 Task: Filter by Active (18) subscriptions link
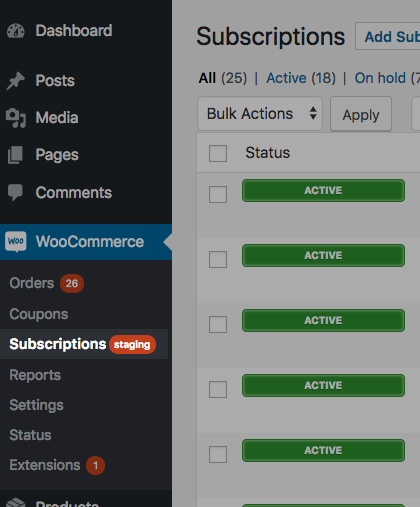click(x=301, y=78)
